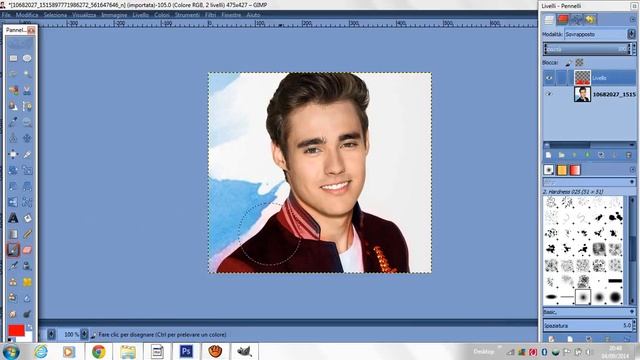
Task: Swap foreground and background colors
Action: coord(29,327)
